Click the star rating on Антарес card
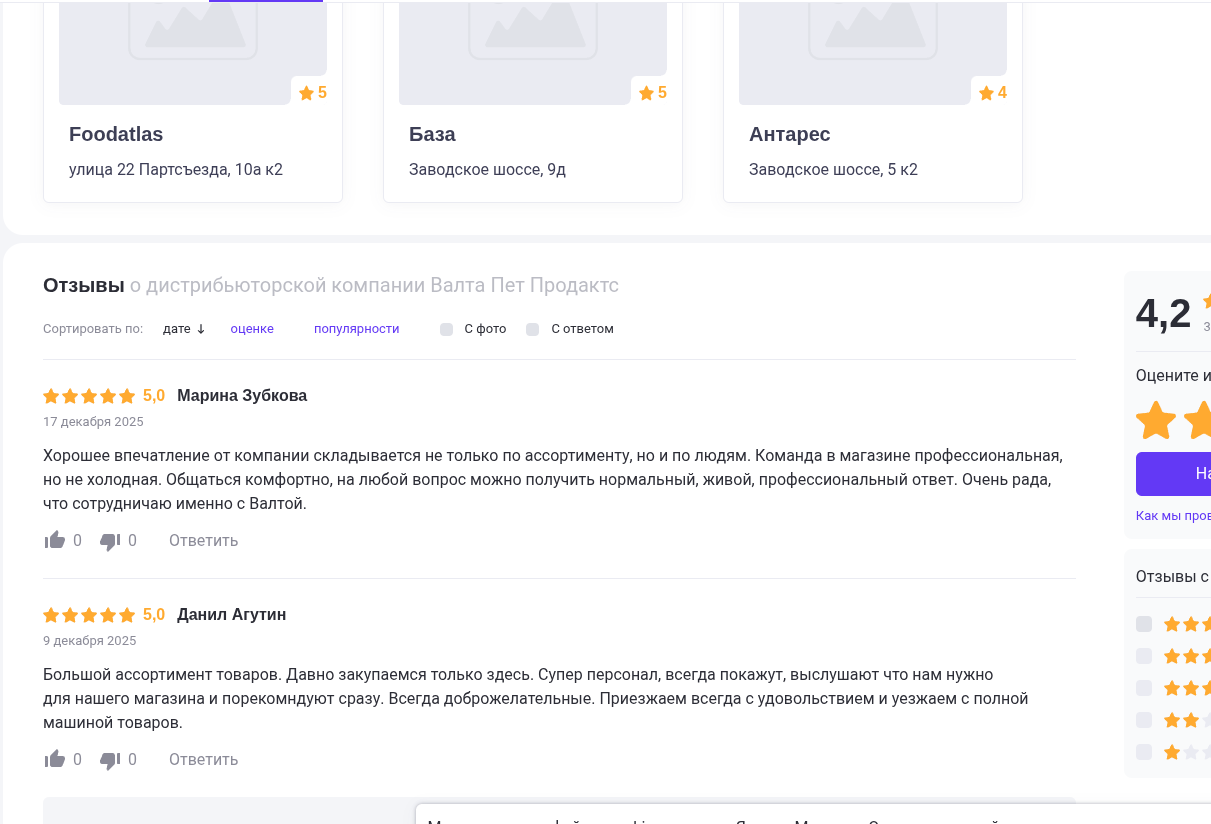The width and height of the screenshot is (1211, 824). tap(993, 93)
